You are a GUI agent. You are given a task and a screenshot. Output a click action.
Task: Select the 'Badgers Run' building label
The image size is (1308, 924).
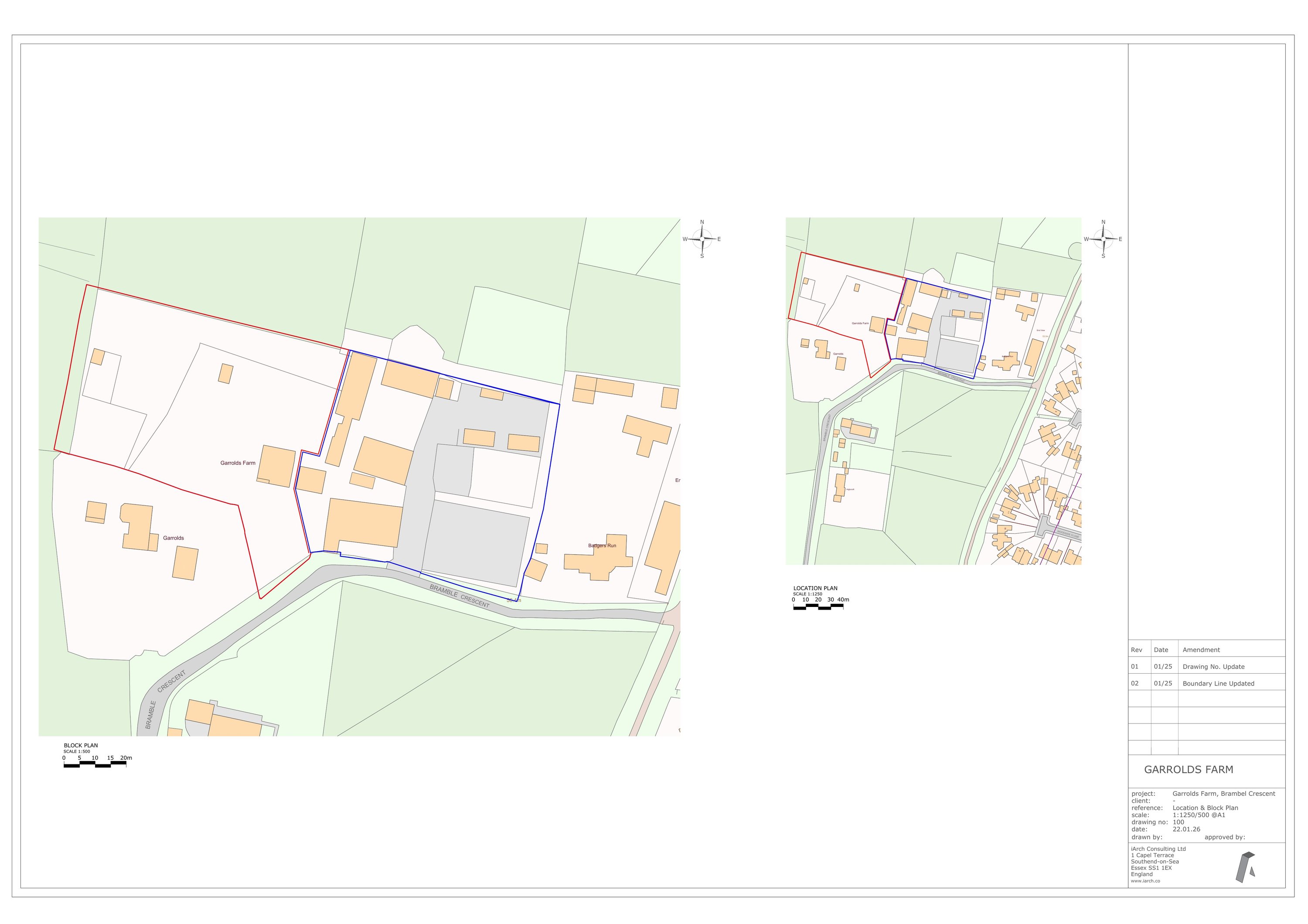point(602,546)
